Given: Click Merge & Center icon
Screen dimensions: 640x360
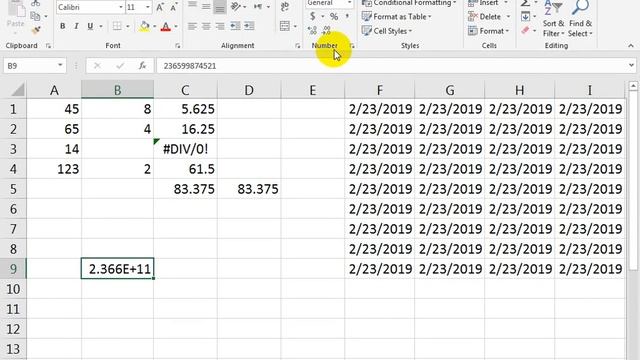Looking at the screenshot, I should (285, 26).
